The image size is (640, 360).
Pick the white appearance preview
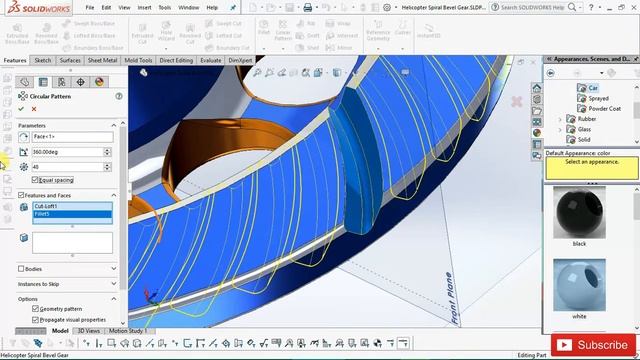(579, 285)
